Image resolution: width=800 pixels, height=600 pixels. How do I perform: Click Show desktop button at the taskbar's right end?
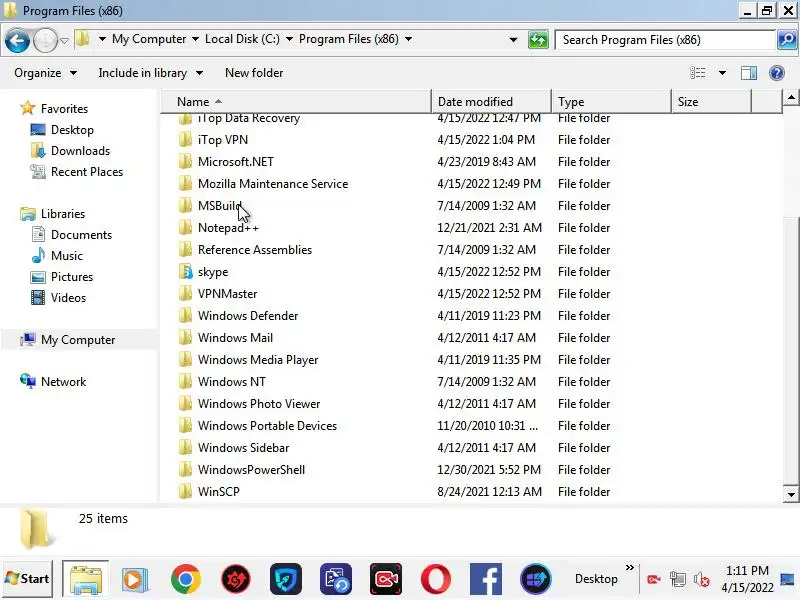click(788, 580)
